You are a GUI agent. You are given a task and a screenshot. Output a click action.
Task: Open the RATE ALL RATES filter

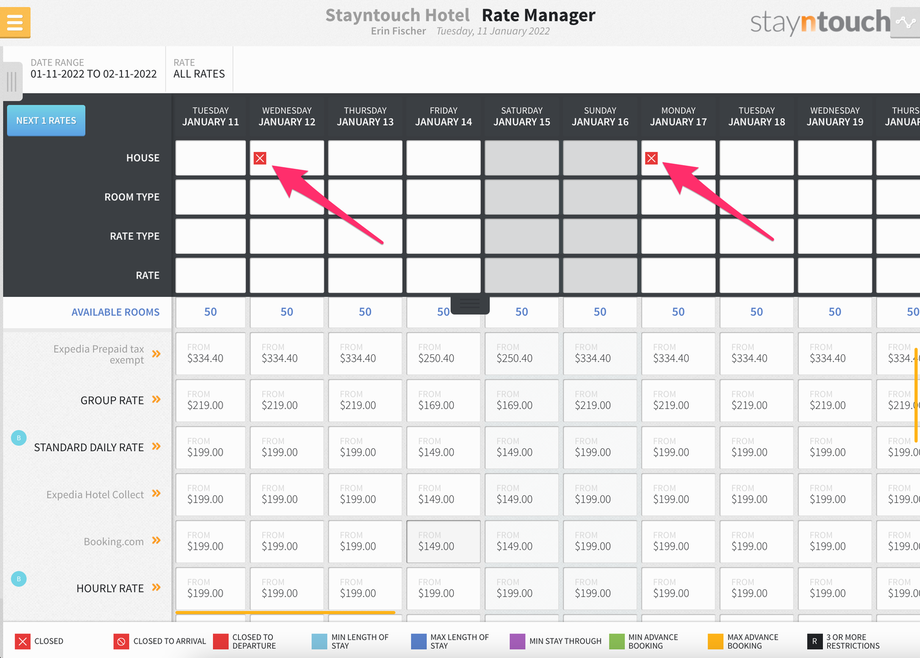(x=199, y=69)
